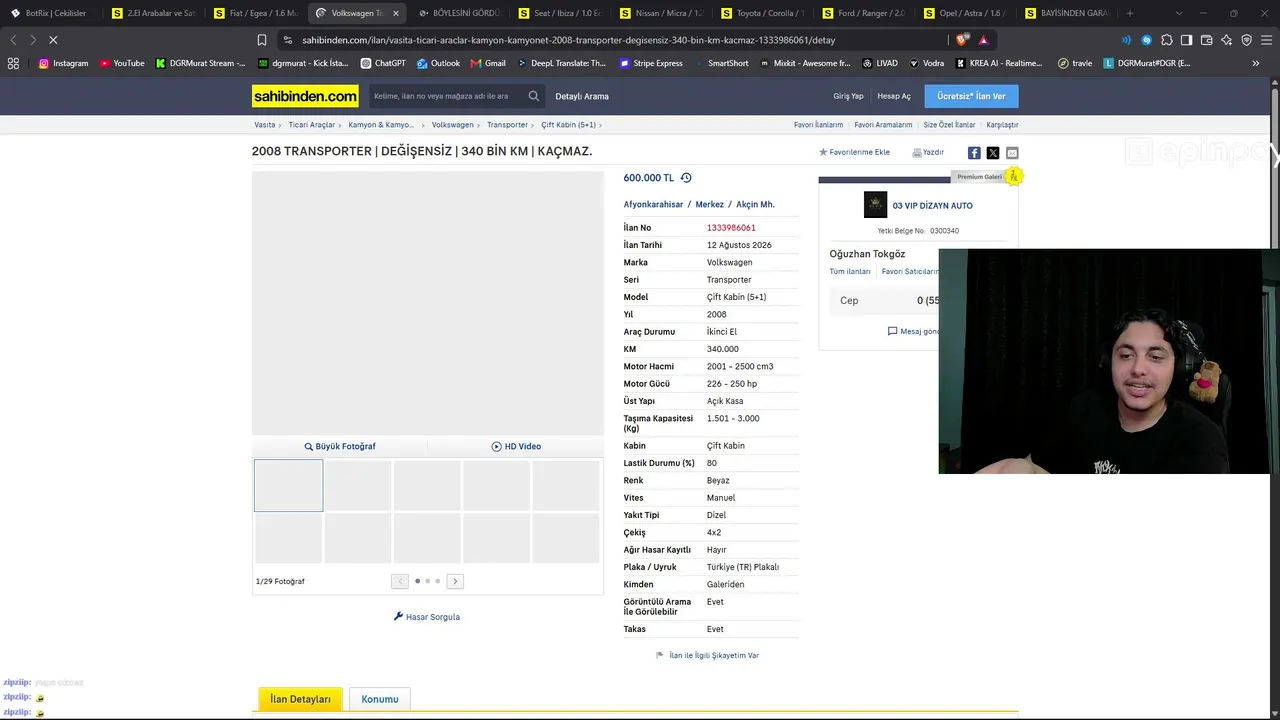1280x720 pixels.
Task: Click the 03 VIP DİZAYN AUTO store logo
Action: click(875, 205)
